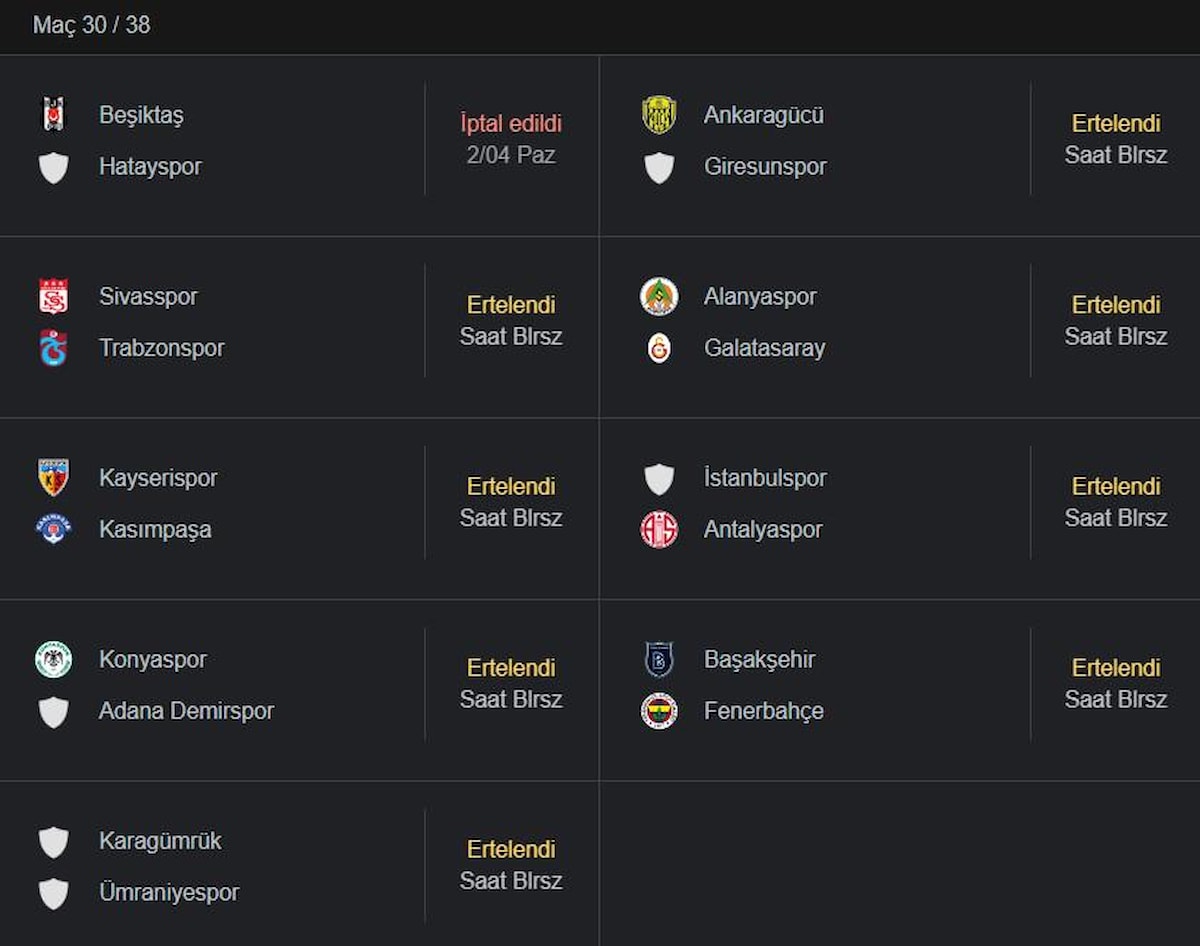Click the Başakşehir crest icon
This screenshot has width=1200, height=946.
(x=659, y=660)
